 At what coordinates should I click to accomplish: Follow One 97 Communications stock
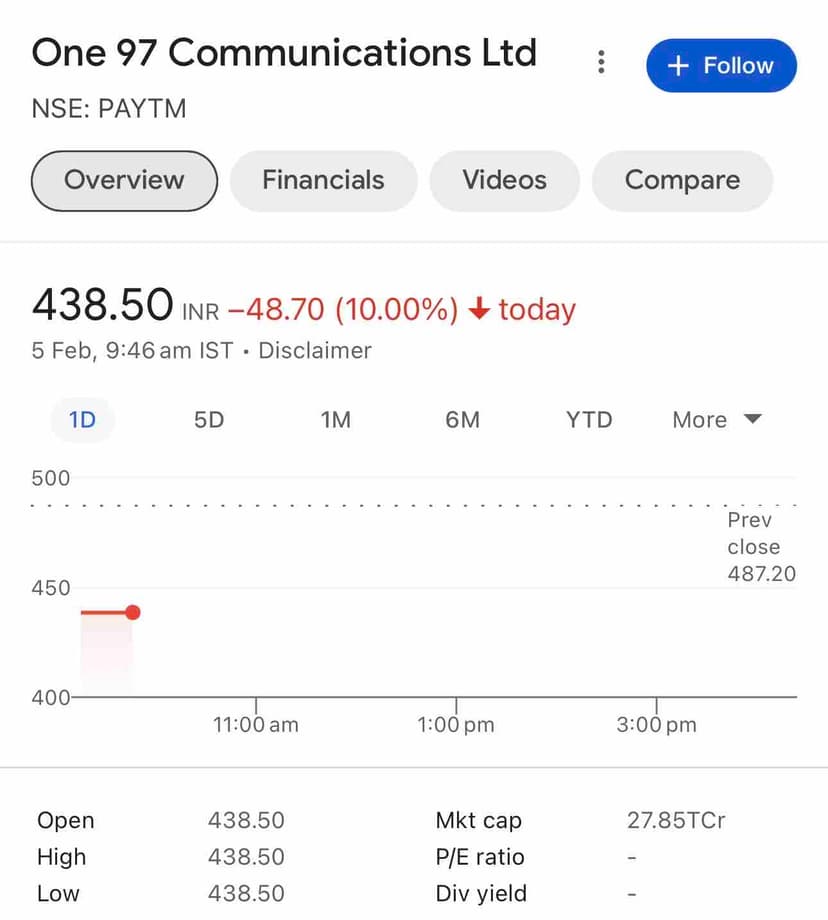coord(721,66)
